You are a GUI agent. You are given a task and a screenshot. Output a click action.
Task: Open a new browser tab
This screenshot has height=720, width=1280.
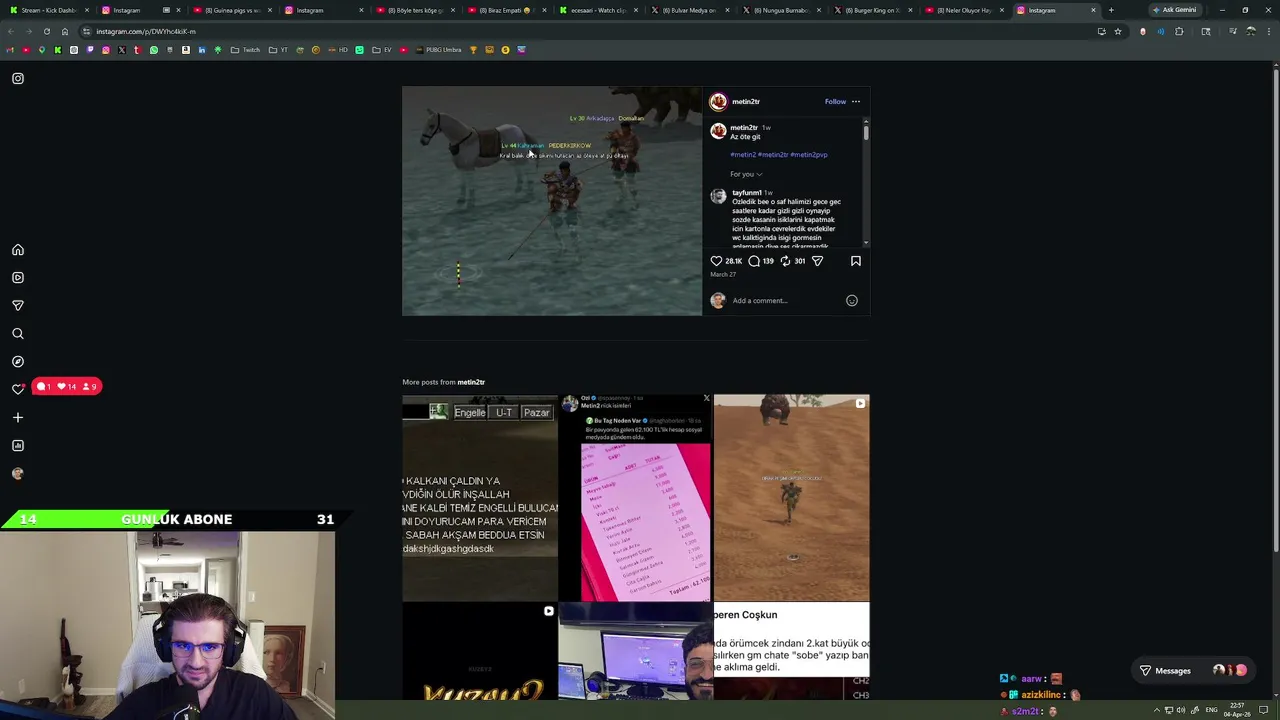(1111, 10)
